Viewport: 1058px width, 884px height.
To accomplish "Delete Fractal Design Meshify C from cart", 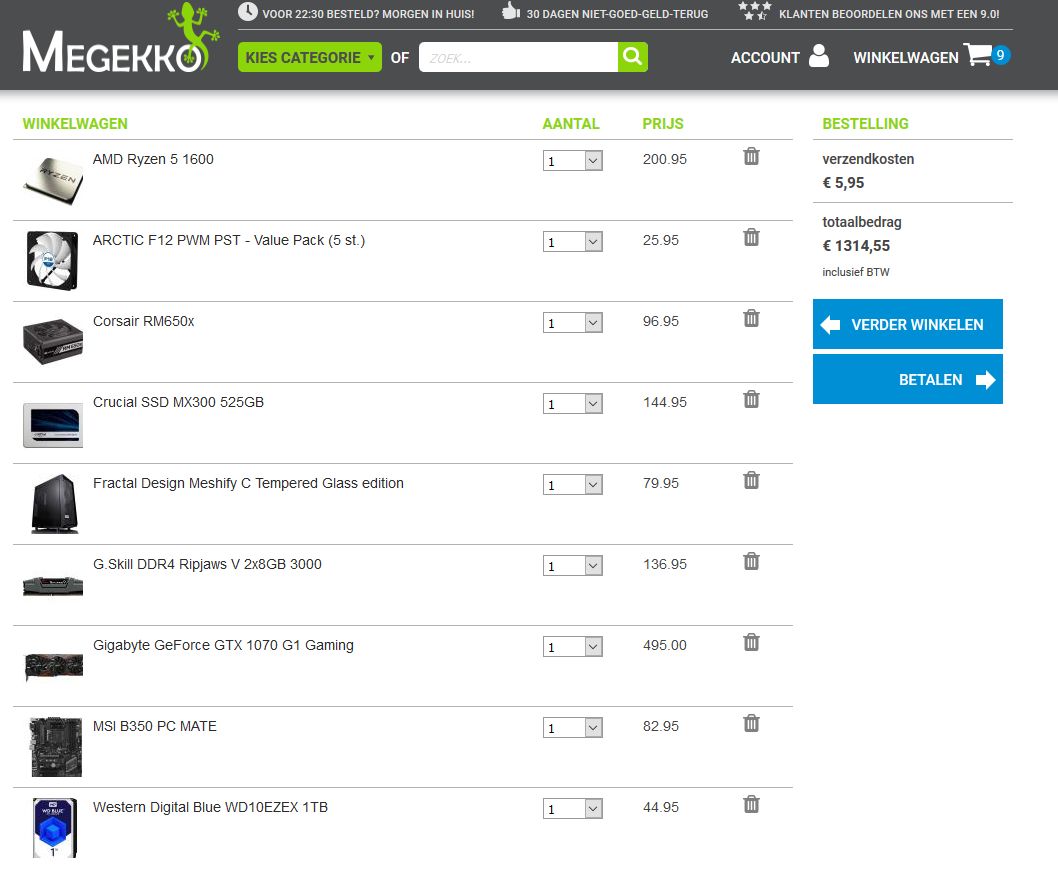I will 751,480.
